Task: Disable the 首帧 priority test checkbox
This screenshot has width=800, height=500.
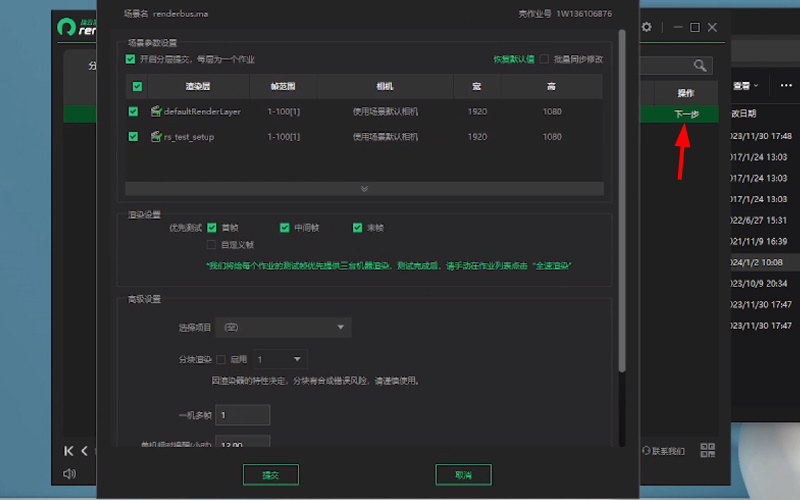Action: pyautogui.click(x=212, y=227)
